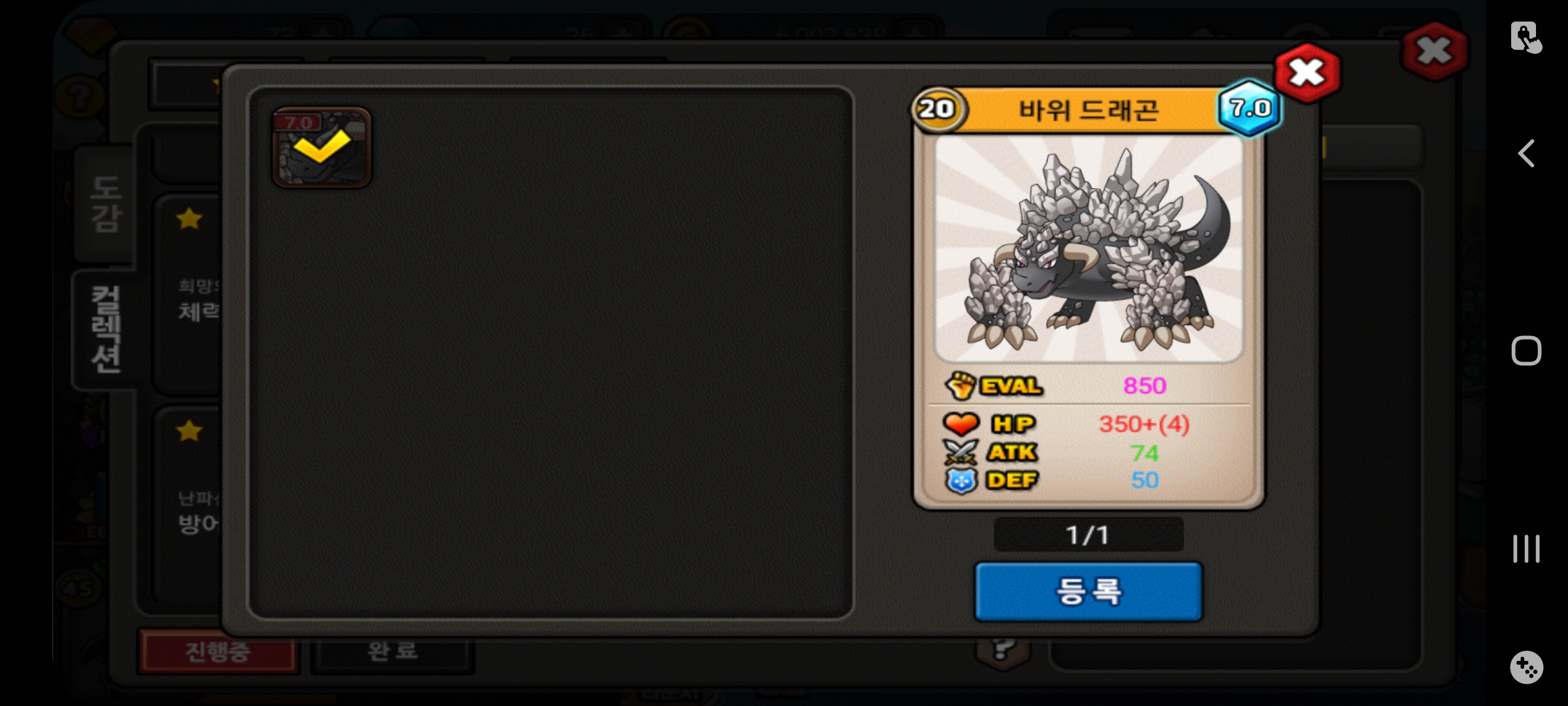
Task: Tap the 1/1 selection counter
Action: tap(1088, 535)
